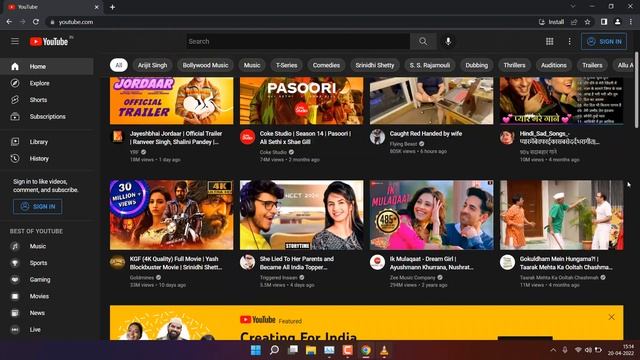The image size is (640, 360).
Task: Open Explore in sidebar
Action: click(47, 83)
